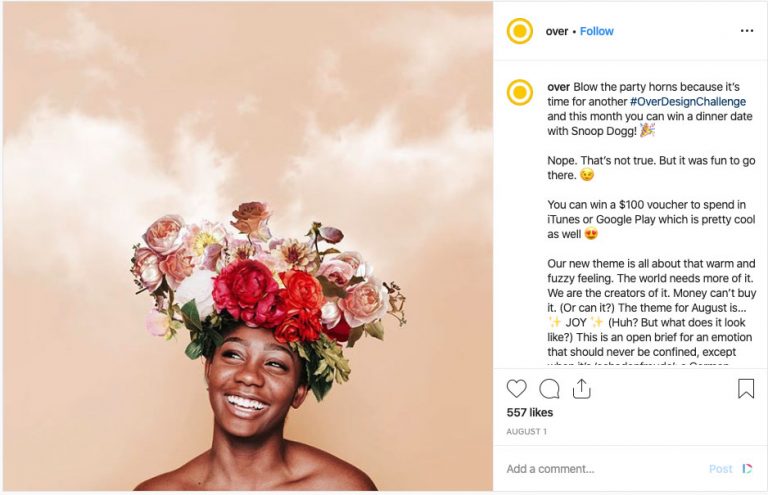This screenshot has width=768, height=495.
Task: Open the over username in the header
Action: [x=557, y=31]
